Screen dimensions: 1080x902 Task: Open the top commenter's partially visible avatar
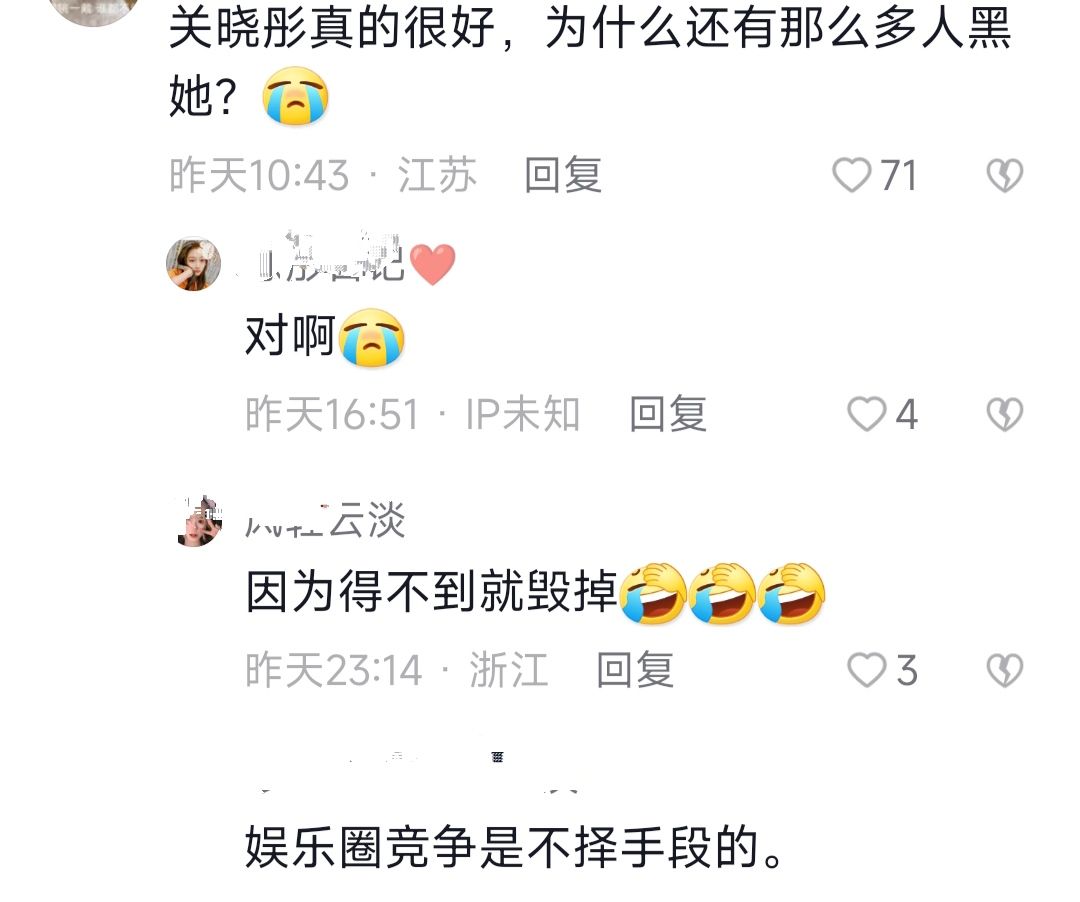click(95, 10)
